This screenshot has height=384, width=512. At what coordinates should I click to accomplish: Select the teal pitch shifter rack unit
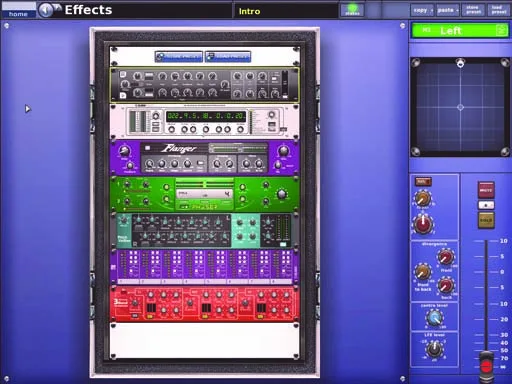[204, 231]
